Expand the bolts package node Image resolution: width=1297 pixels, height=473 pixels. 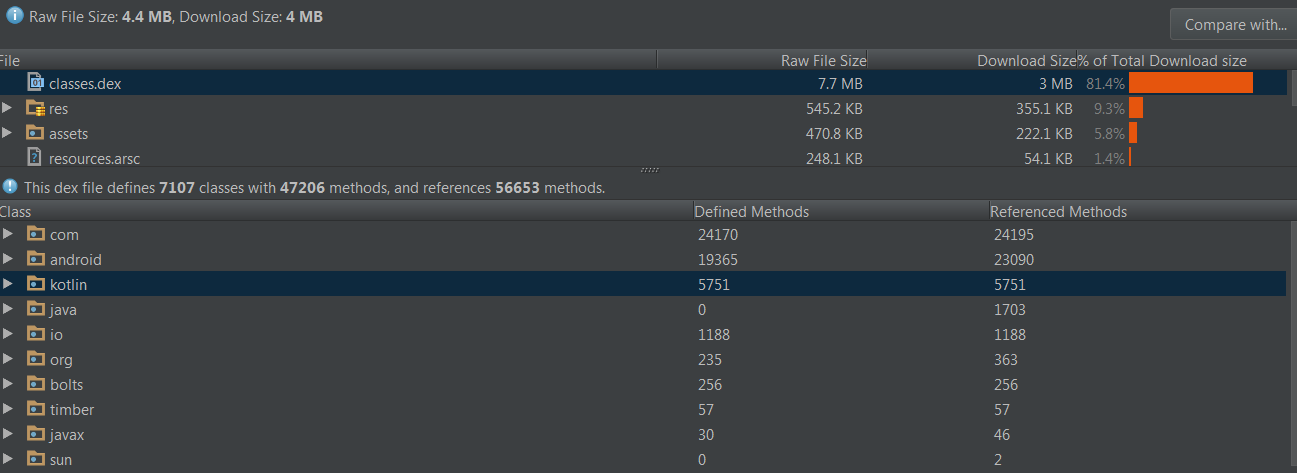(x=8, y=384)
